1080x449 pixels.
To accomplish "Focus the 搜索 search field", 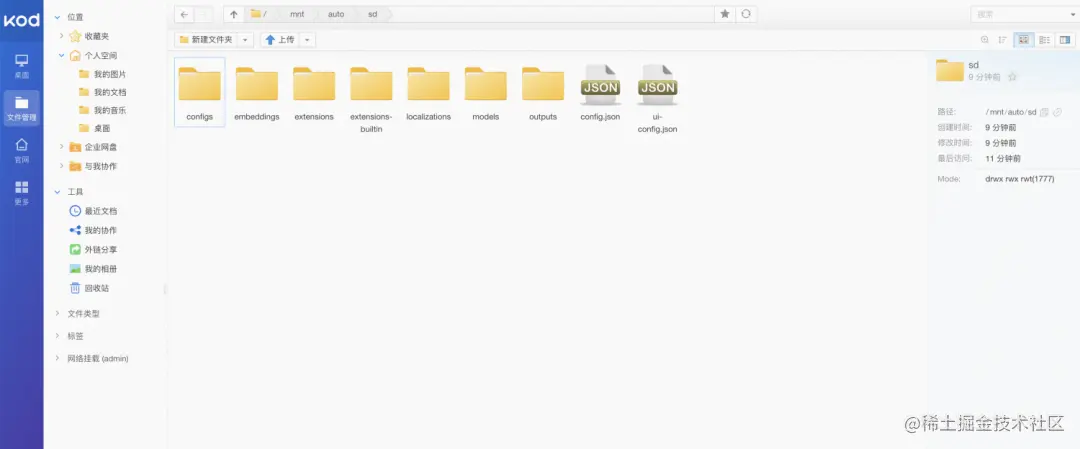I will point(1019,14).
